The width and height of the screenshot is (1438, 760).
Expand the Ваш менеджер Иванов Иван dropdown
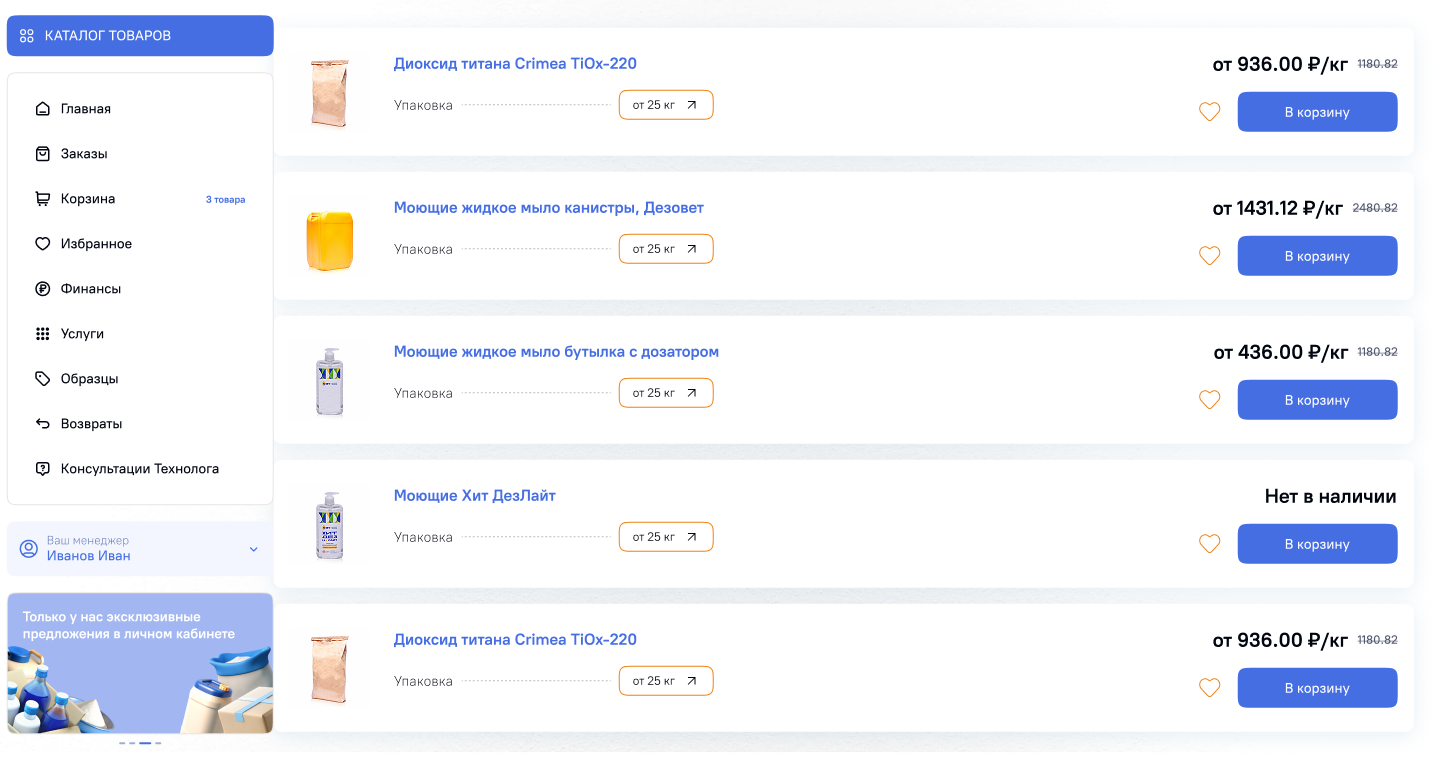coord(253,549)
